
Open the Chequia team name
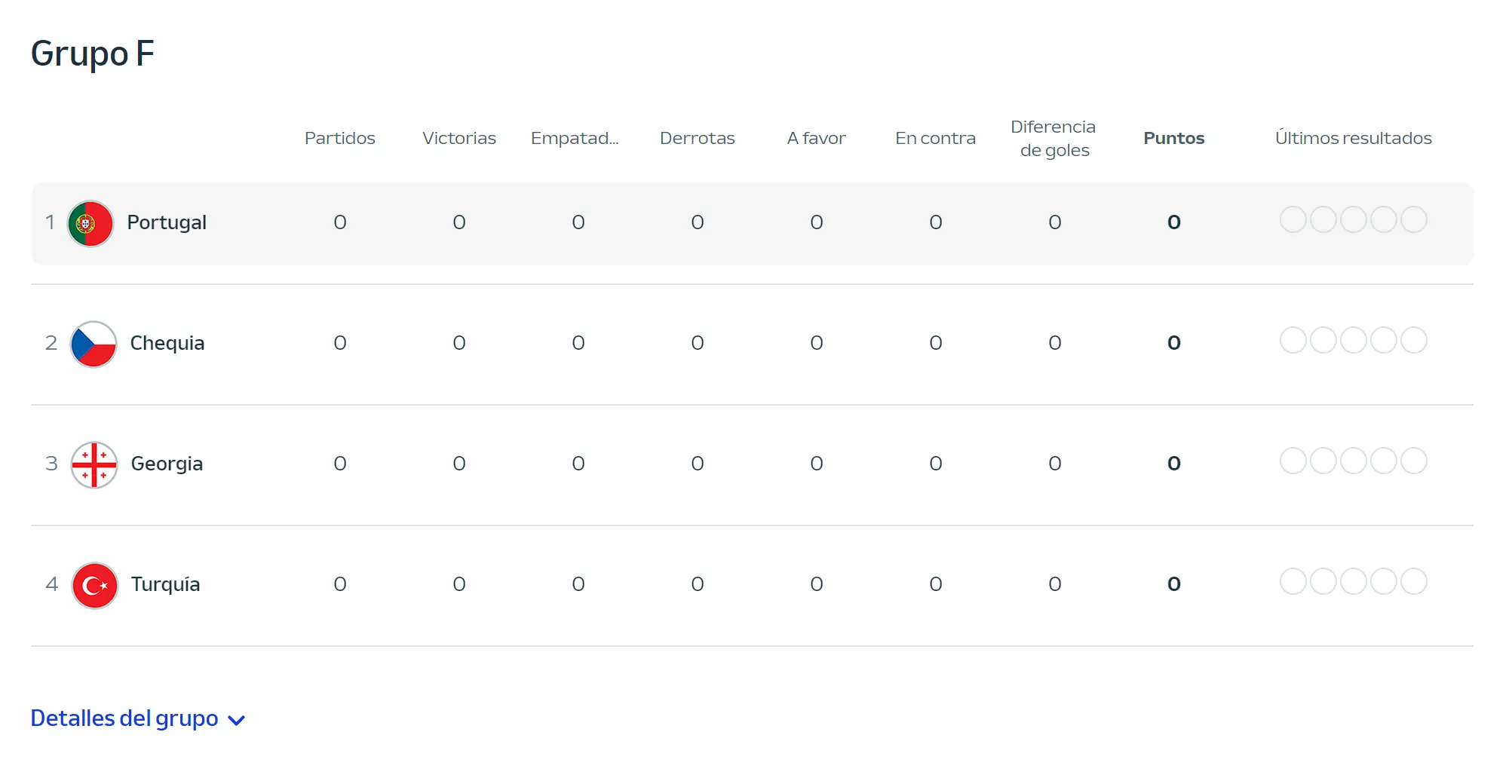167,343
